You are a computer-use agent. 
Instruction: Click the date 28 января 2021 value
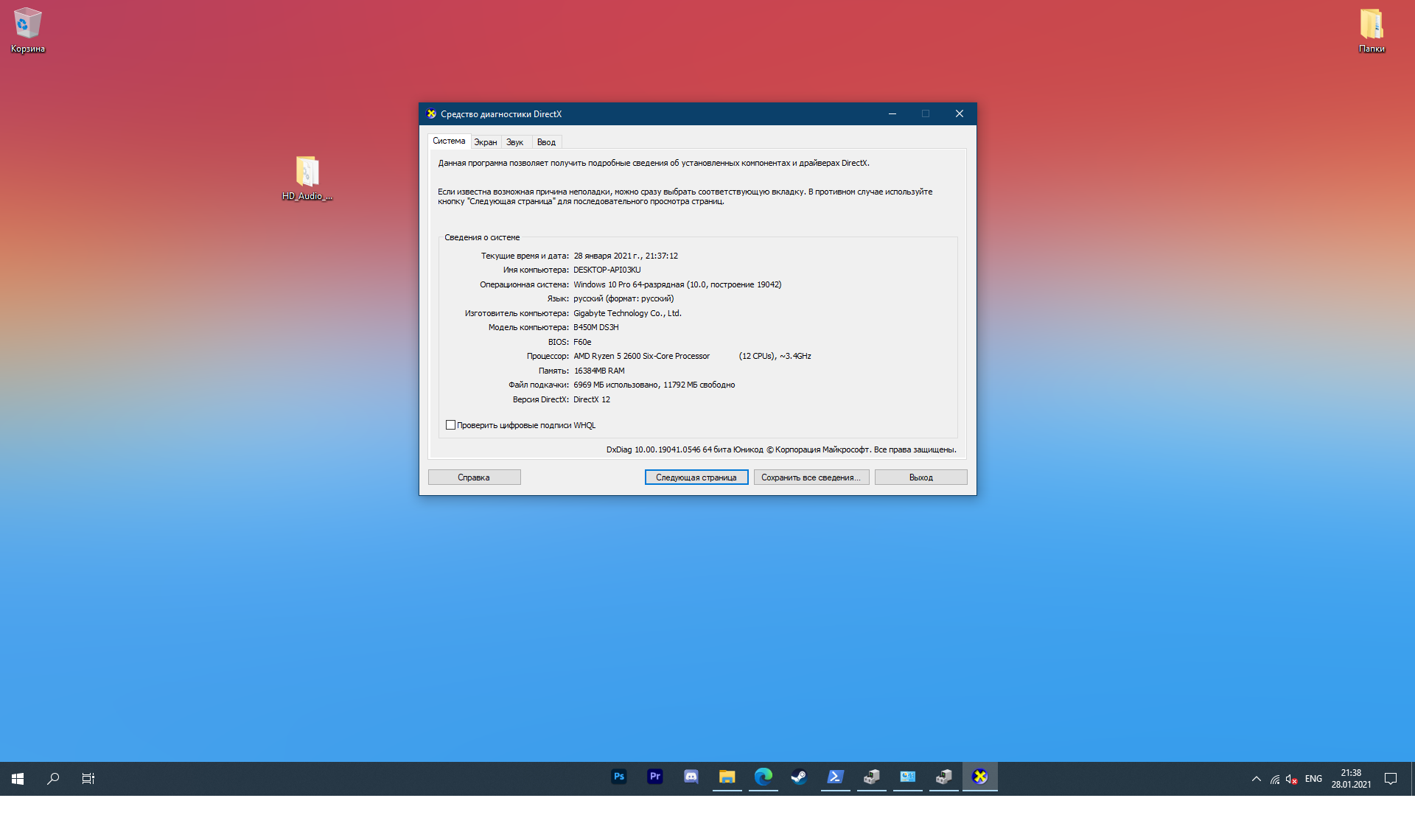(x=626, y=256)
